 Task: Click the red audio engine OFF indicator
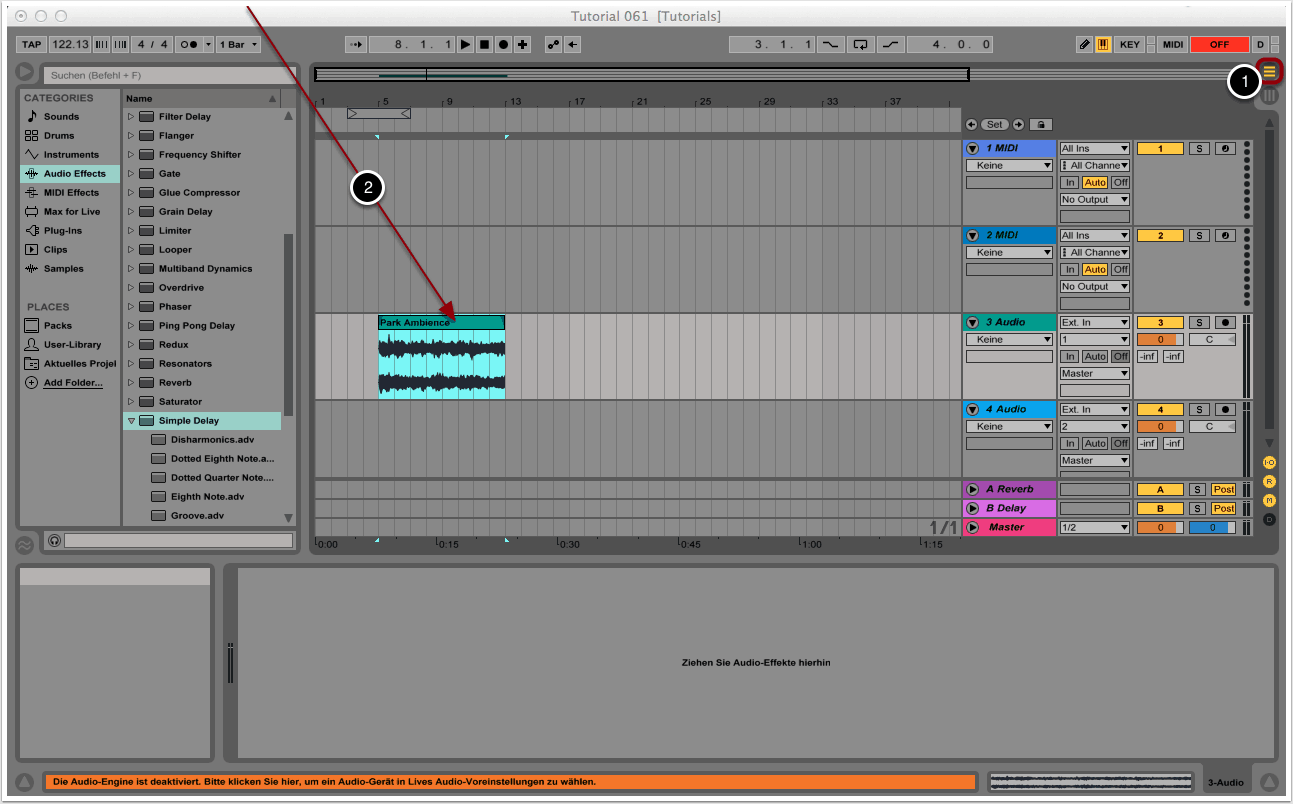pos(1219,45)
